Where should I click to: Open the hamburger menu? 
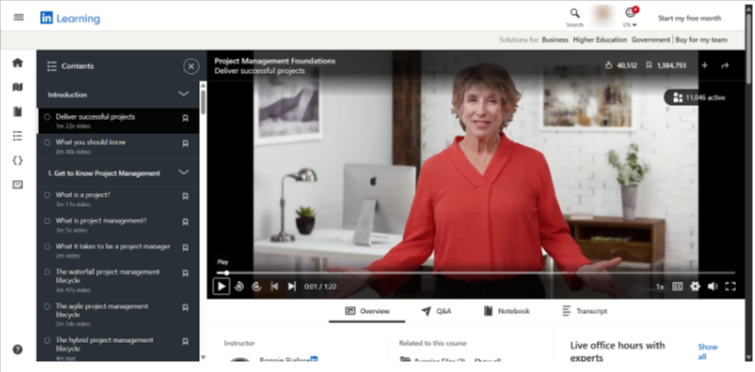(x=19, y=18)
